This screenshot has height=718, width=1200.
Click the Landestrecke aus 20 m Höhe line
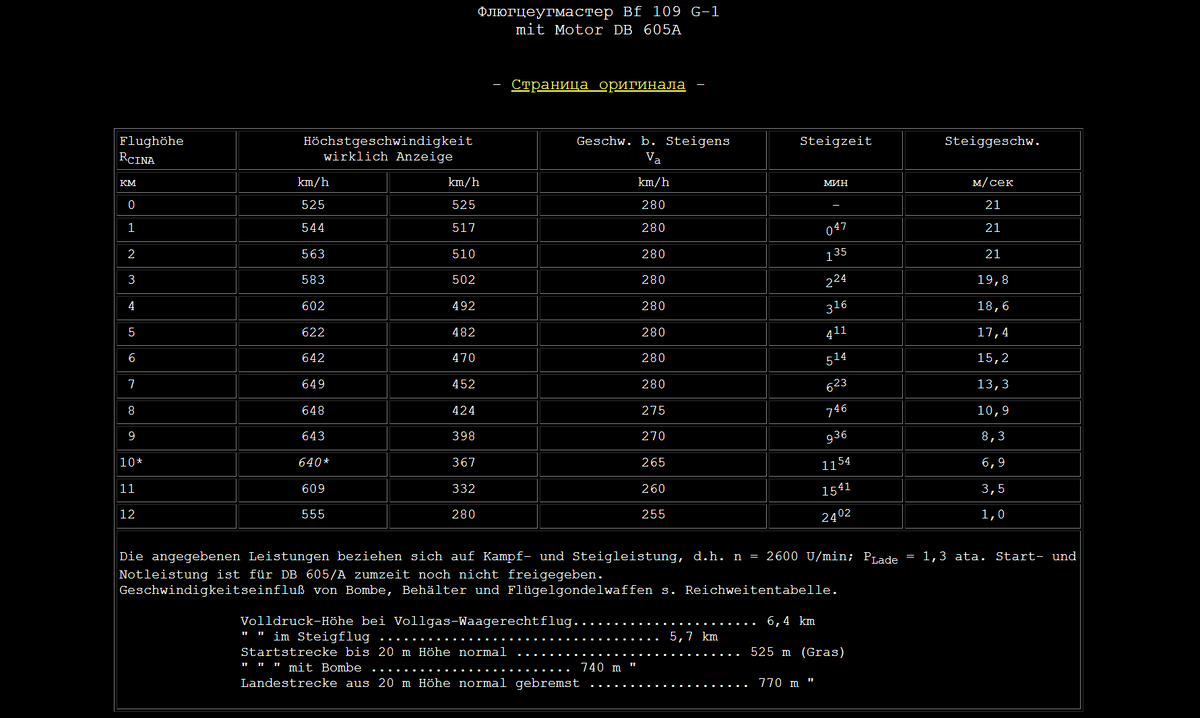527,683
